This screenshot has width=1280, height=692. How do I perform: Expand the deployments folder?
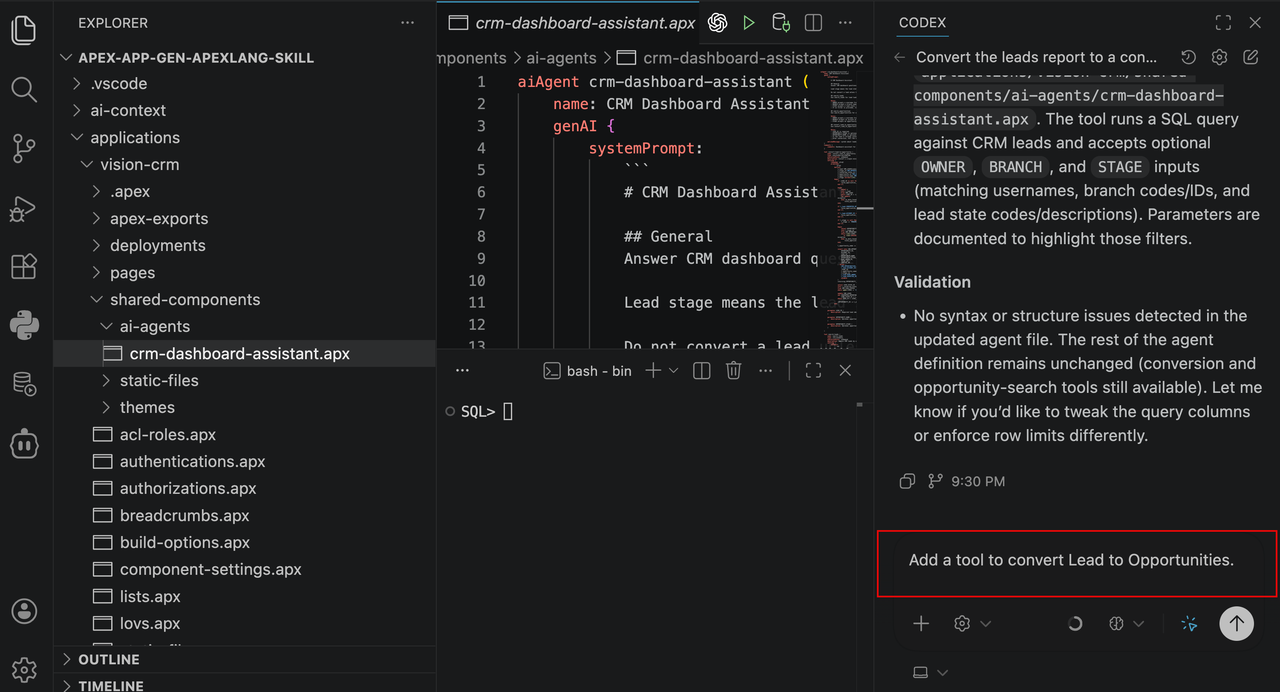158,246
